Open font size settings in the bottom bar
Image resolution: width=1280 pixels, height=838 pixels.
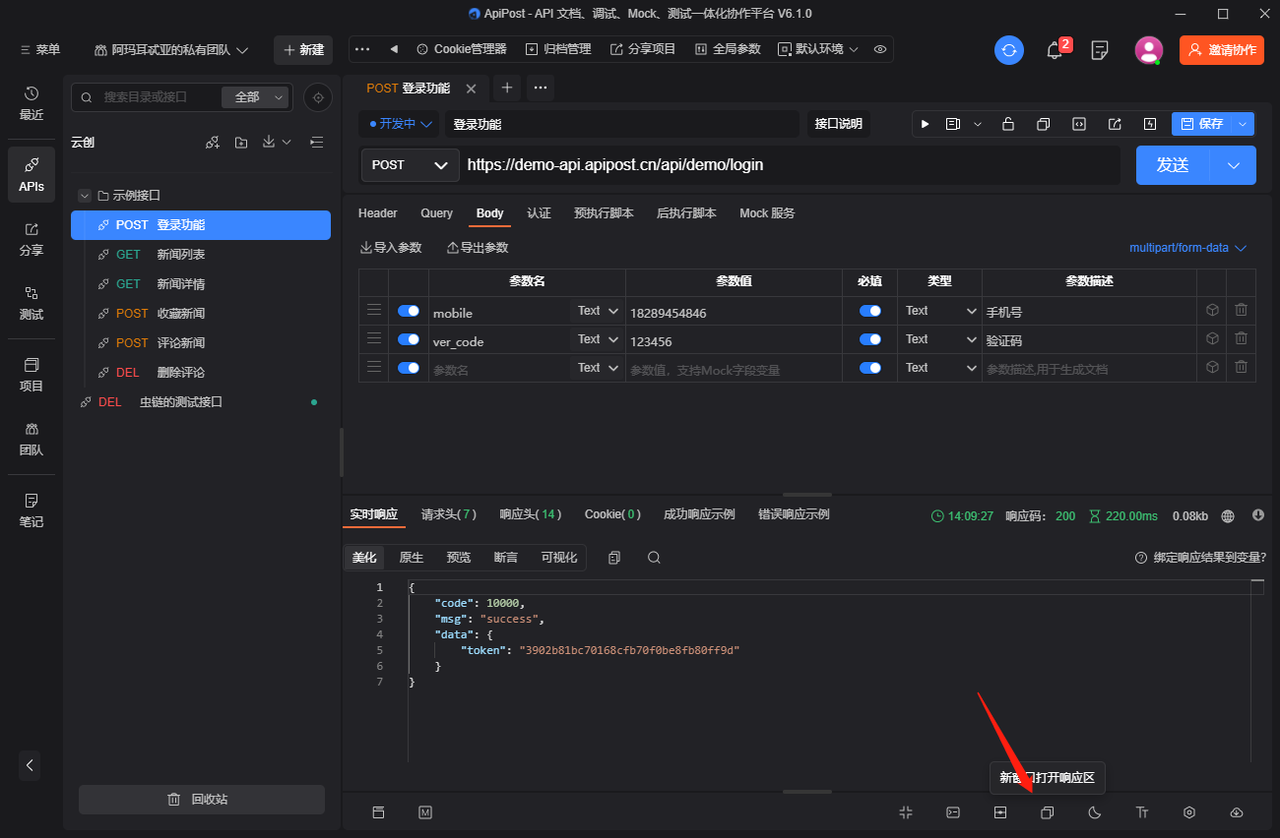(1142, 813)
